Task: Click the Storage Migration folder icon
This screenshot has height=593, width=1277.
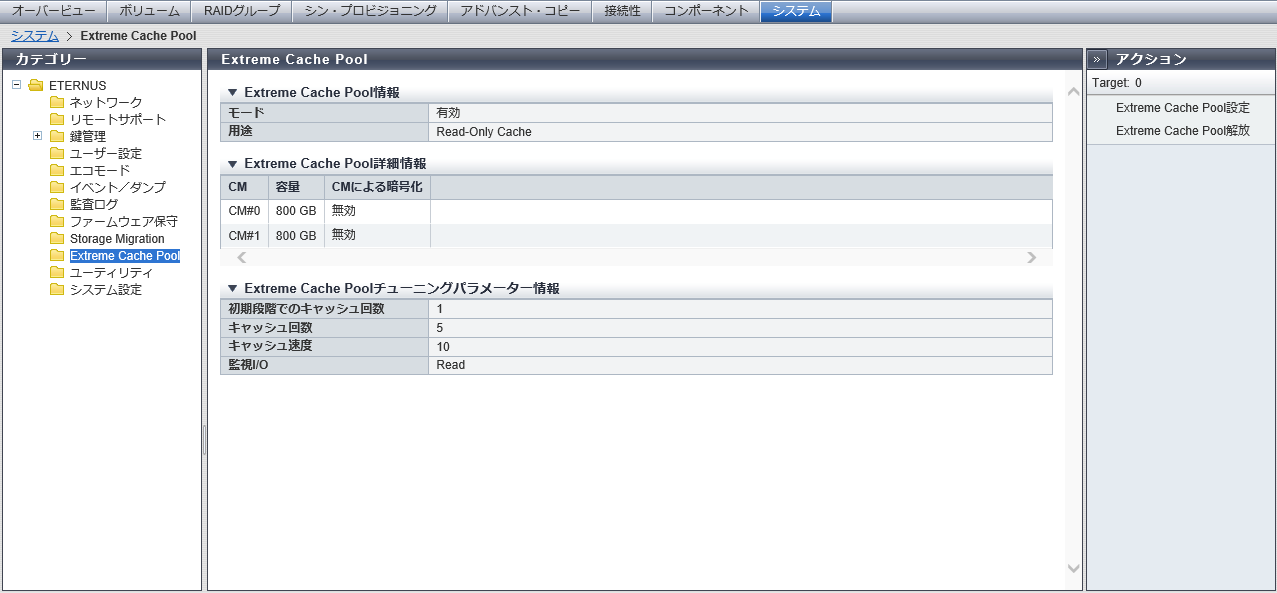Action: (57, 239)
